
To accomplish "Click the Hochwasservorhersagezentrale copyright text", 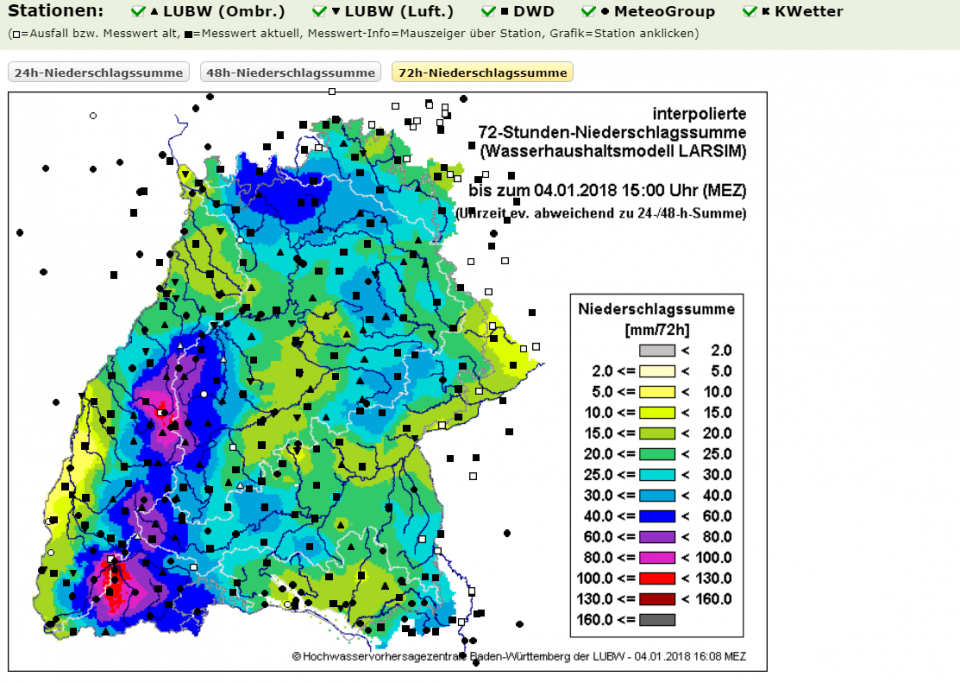I will [x=518, y=656].
